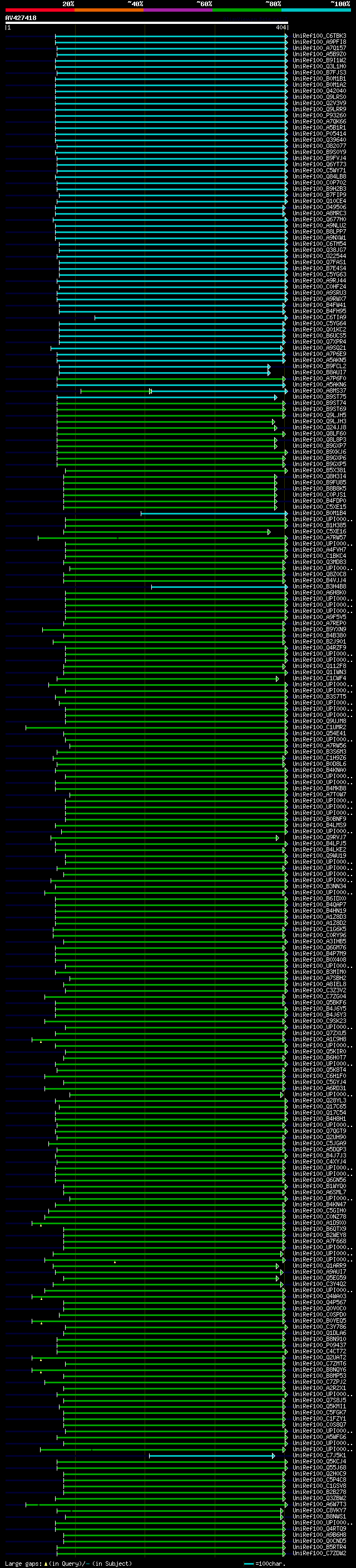Open hit UniRef100_Q39640
The width and height of the screenshot is (356, 1568).
pos(319,140)
